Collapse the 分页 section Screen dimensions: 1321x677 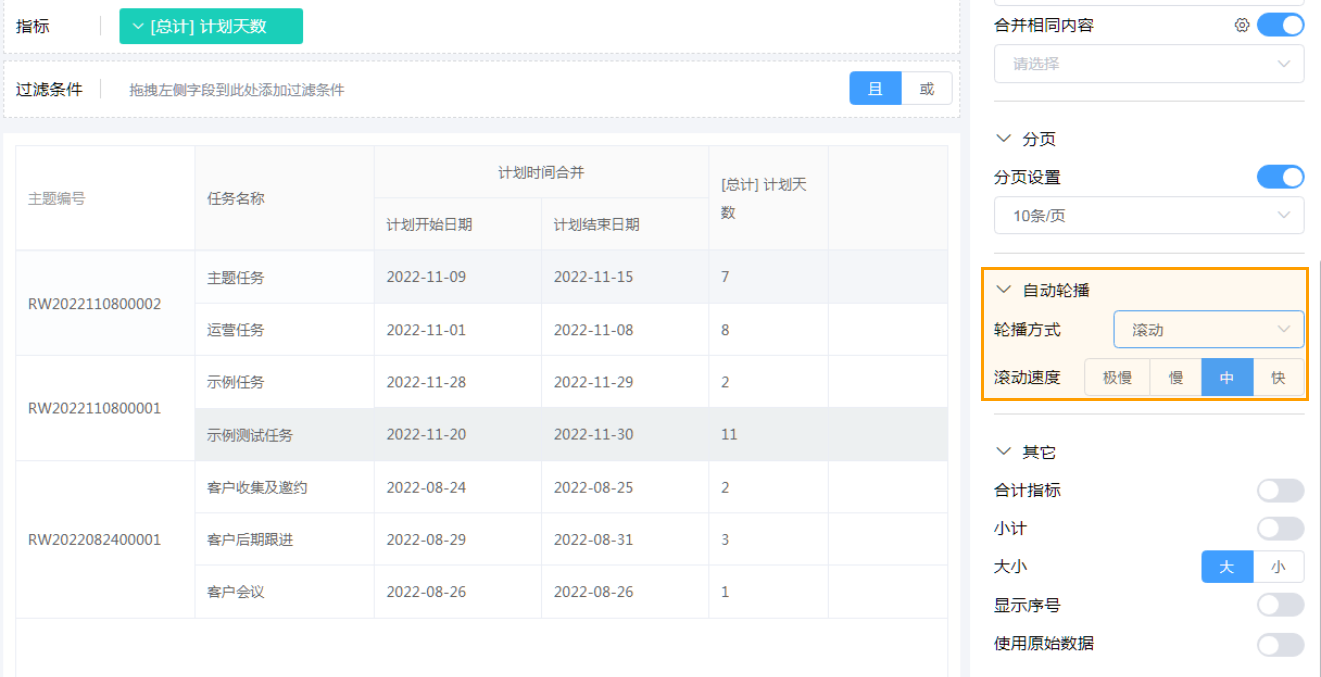coord(1004,139)
